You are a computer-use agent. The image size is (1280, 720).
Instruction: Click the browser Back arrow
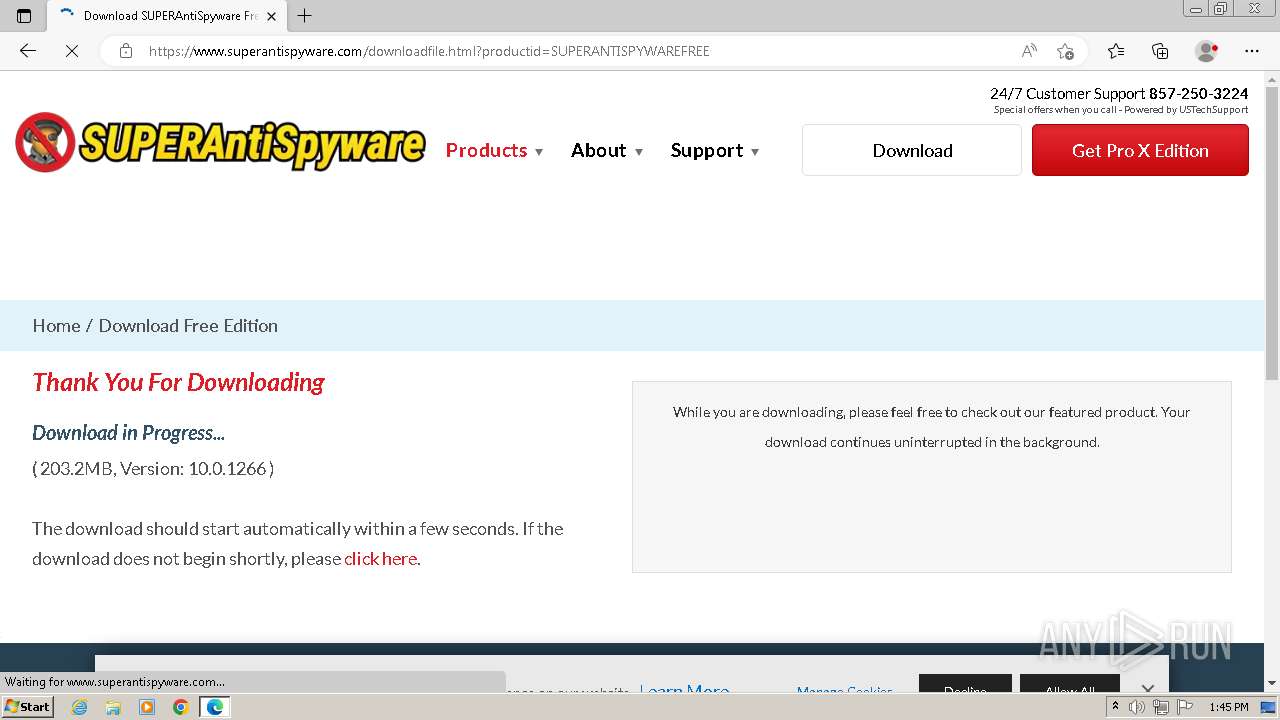pos(28,51)
